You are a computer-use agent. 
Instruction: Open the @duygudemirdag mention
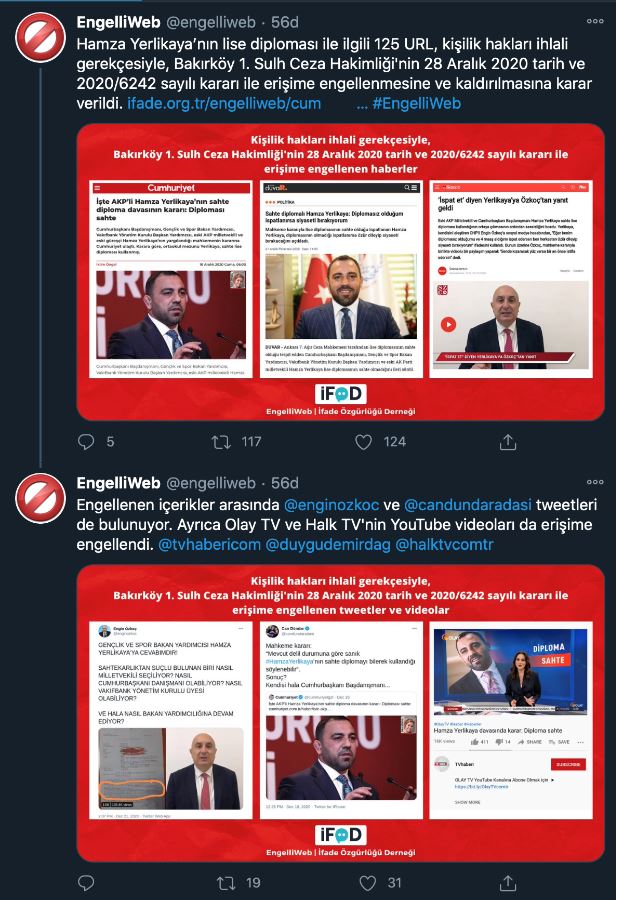point(328,544)
